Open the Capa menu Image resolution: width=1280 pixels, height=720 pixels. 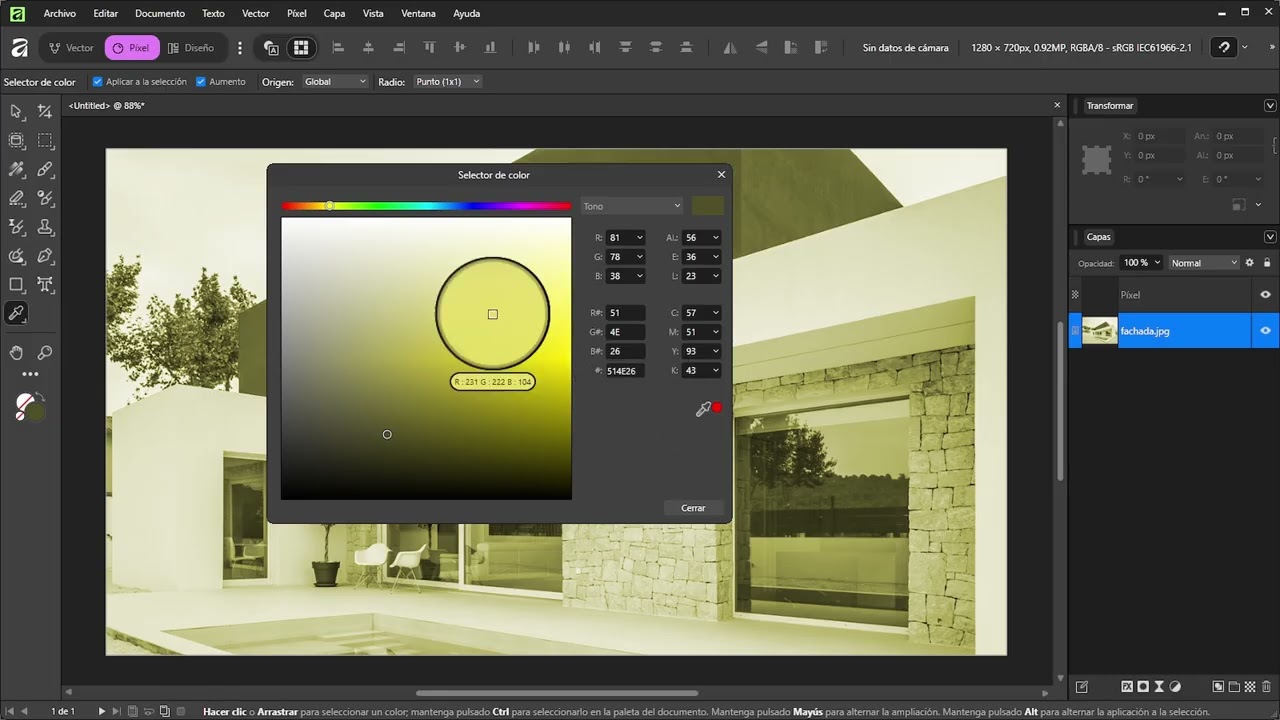tap(334, 14)
